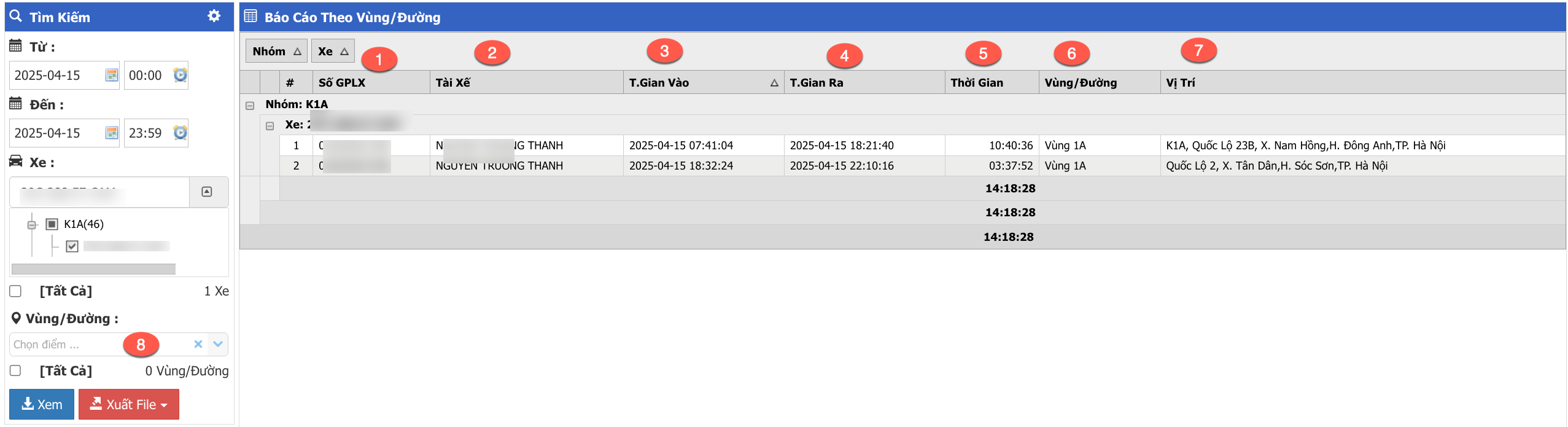The width and height of the screenshot is (1568, 427).
Task: Toggle the K1A(46) group checkbox
Action: (52, 224)
